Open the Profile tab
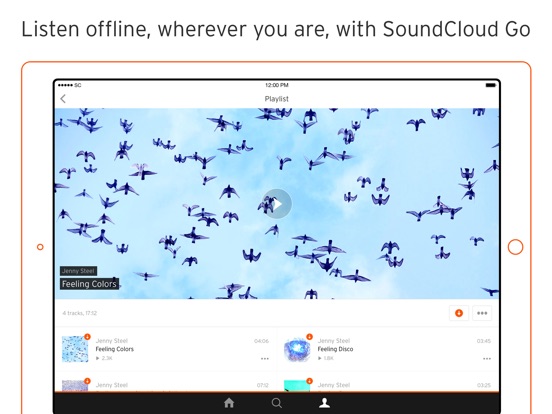This screenshot has height=414, width=552. tap(324, 403)
